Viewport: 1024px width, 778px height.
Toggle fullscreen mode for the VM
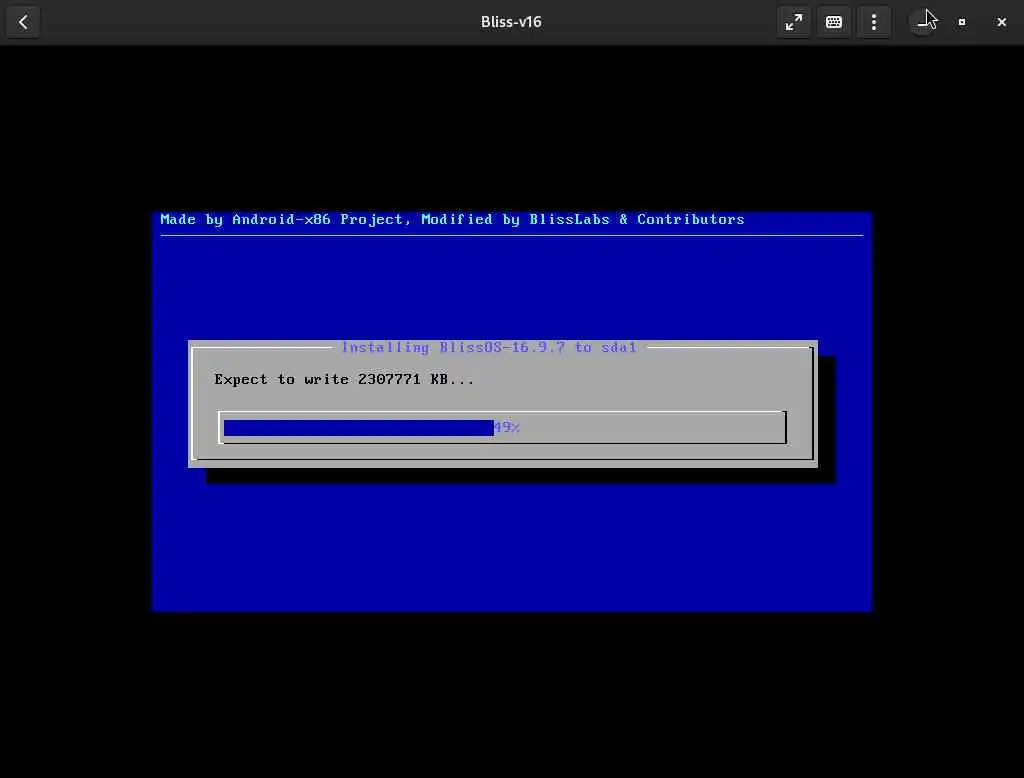tap(793, 22)
